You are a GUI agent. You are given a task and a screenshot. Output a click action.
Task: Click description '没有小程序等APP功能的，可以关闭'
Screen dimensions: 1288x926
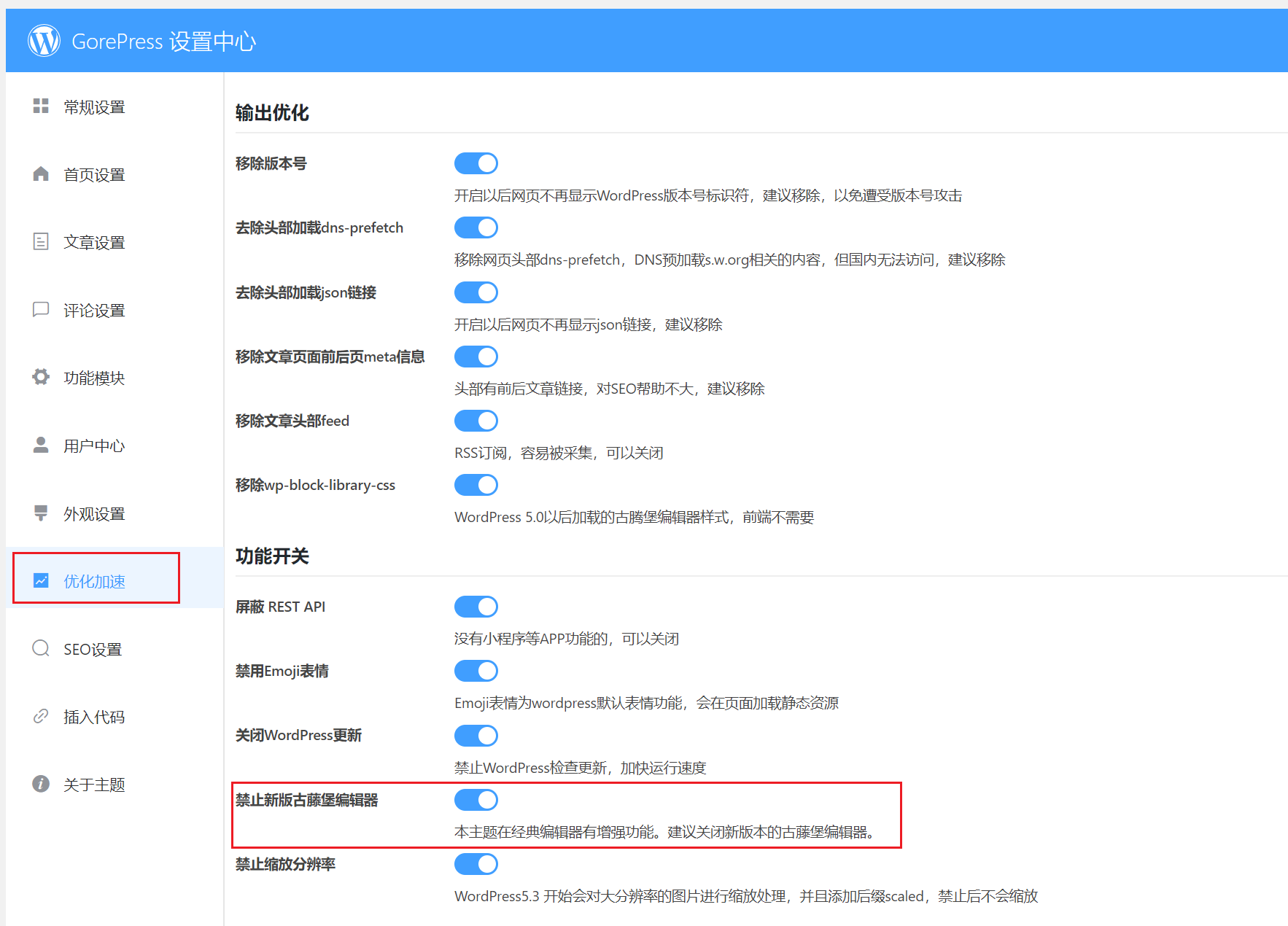567,639
